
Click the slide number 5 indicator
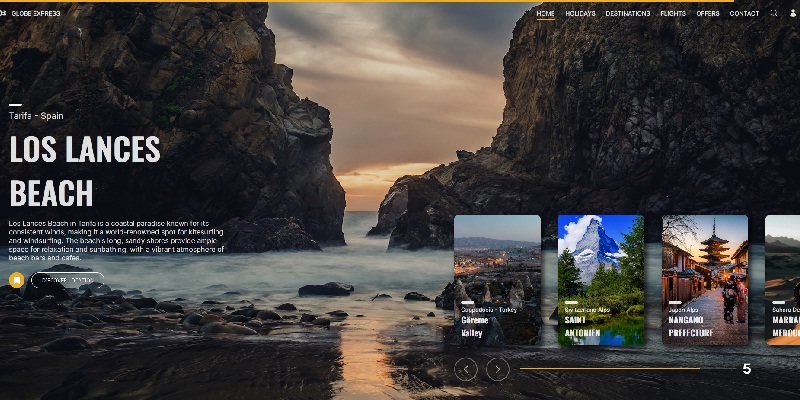(x=746, y=369)
